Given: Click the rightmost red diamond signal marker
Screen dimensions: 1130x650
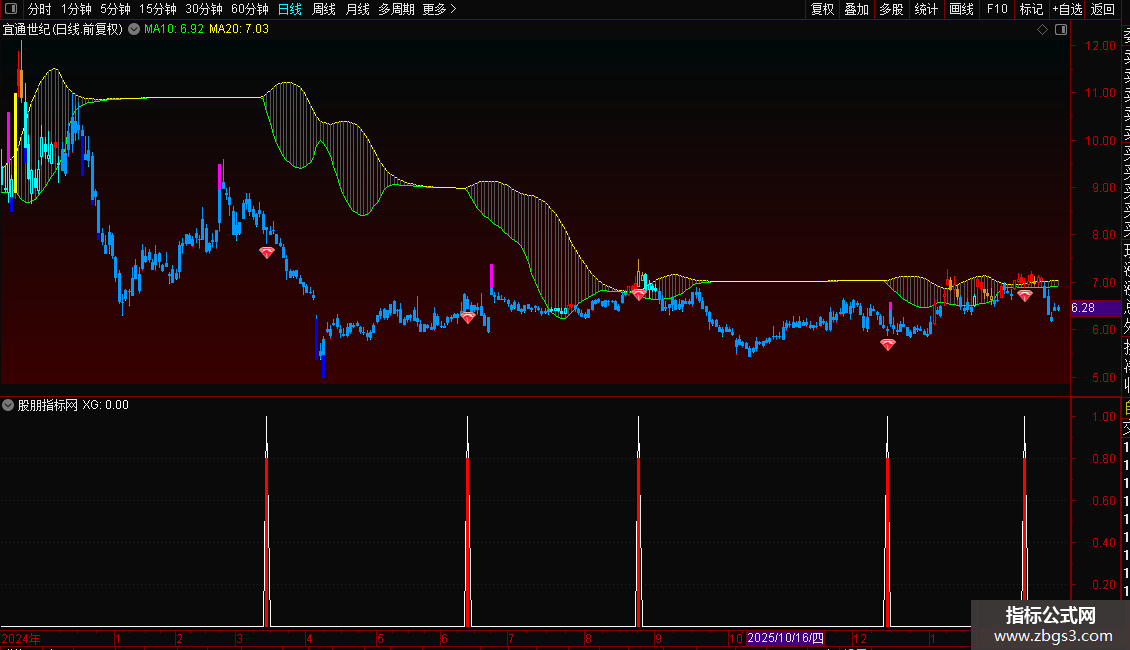Looking at the screenshot, I should click(1025, 295).
